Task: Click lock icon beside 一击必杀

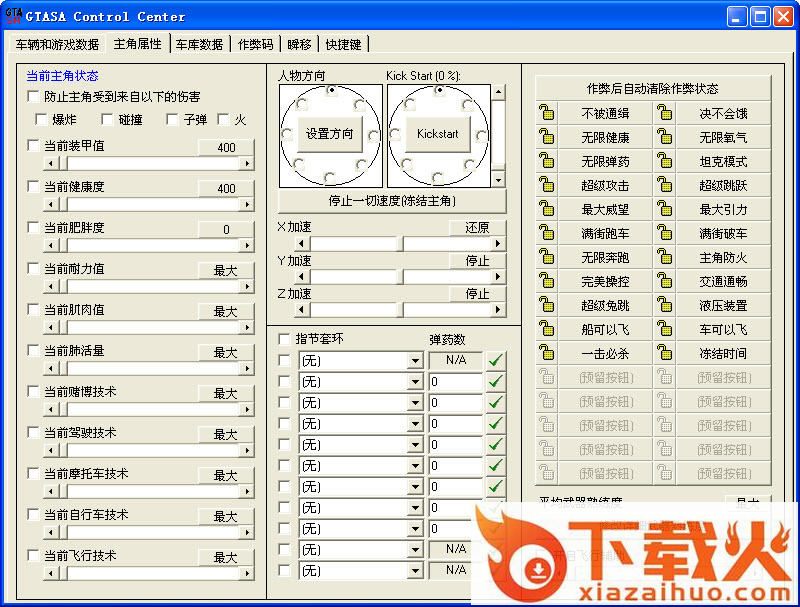Action: click(x=547, y=352)
